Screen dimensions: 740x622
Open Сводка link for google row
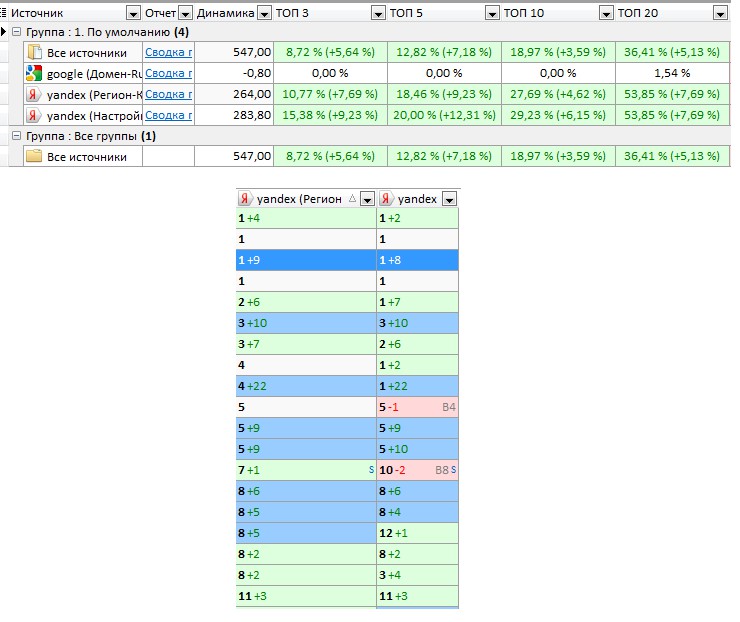pos(168,73)
